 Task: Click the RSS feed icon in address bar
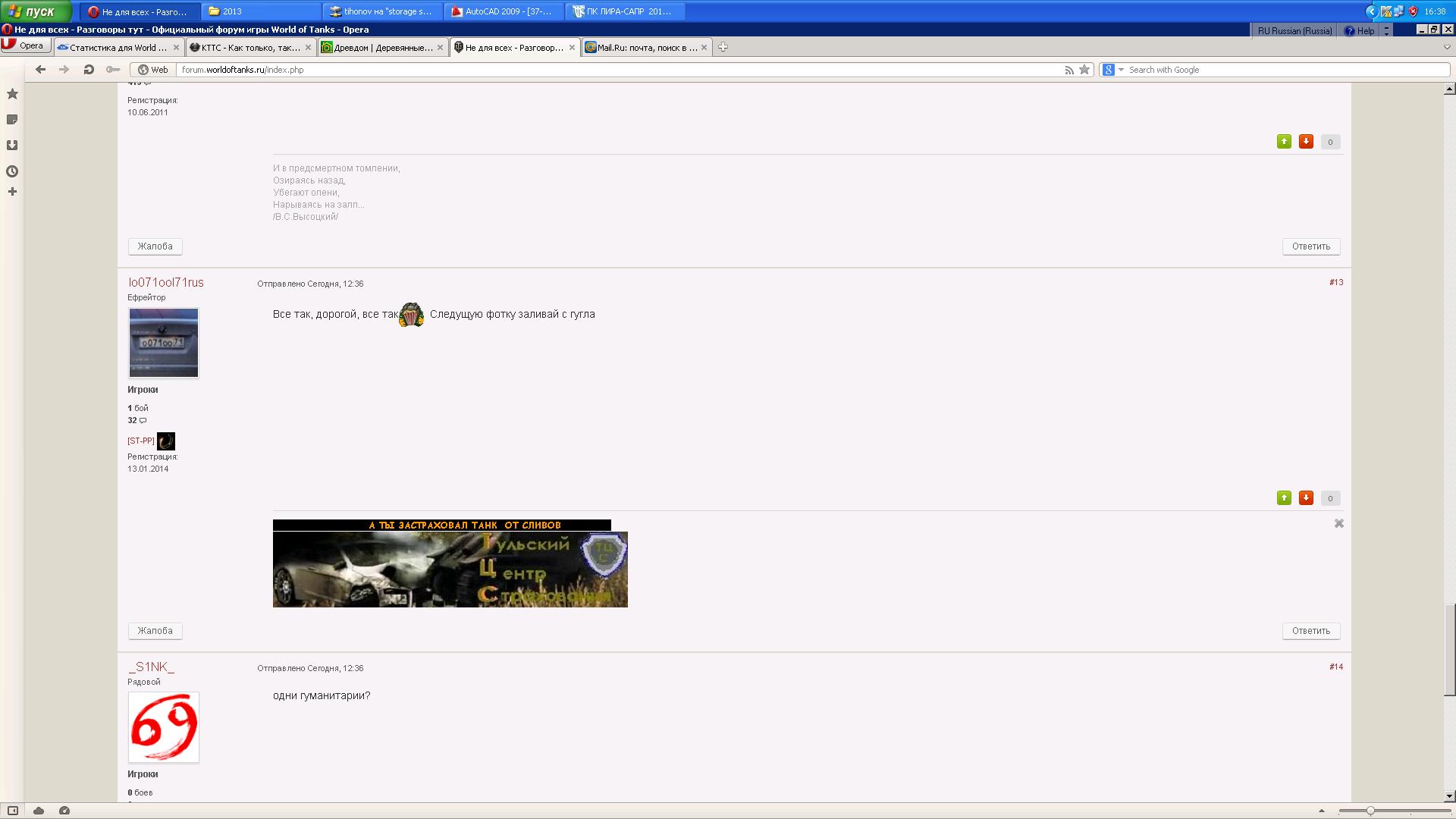pos(1069,70)
